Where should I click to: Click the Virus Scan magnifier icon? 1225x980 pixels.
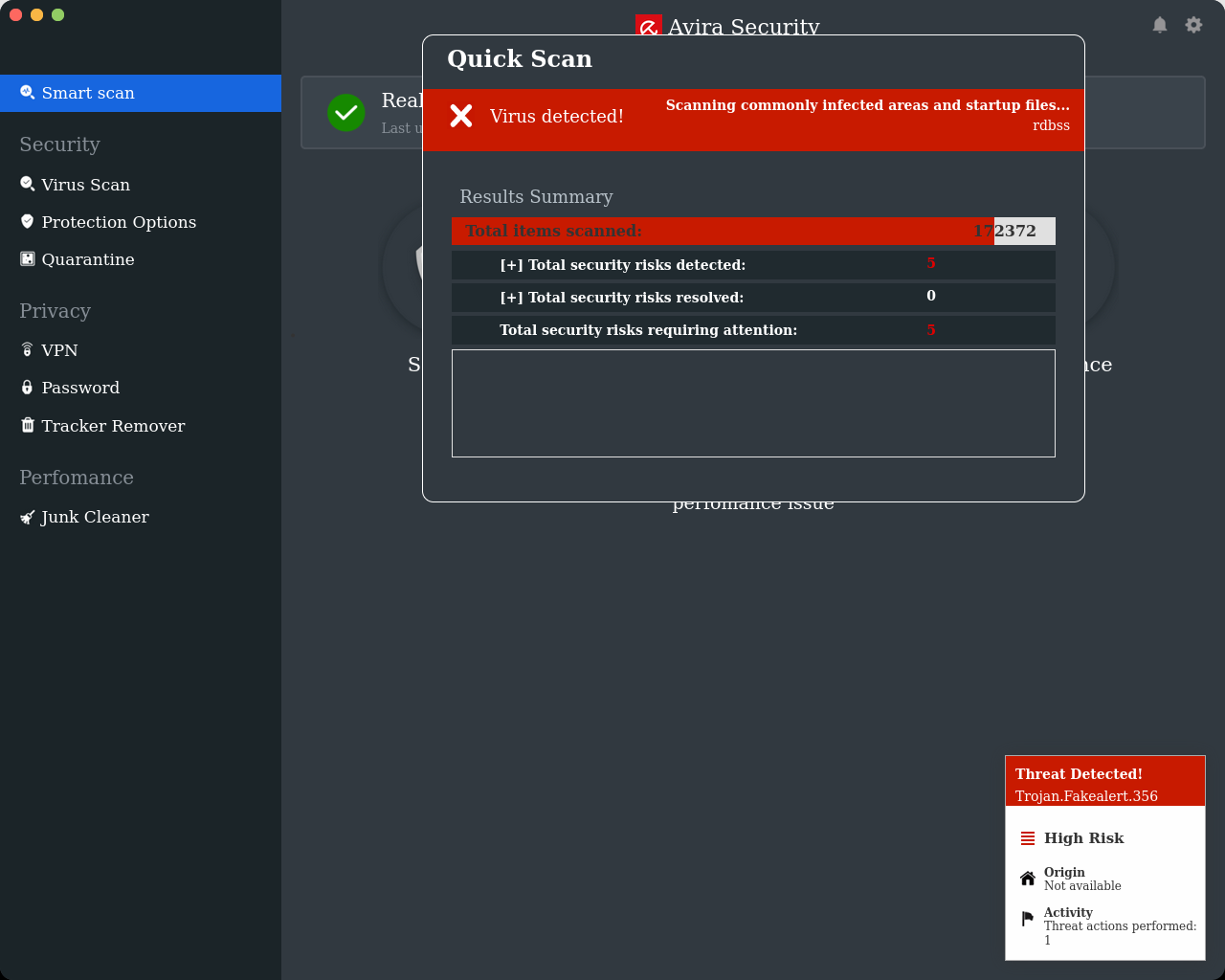28,184
